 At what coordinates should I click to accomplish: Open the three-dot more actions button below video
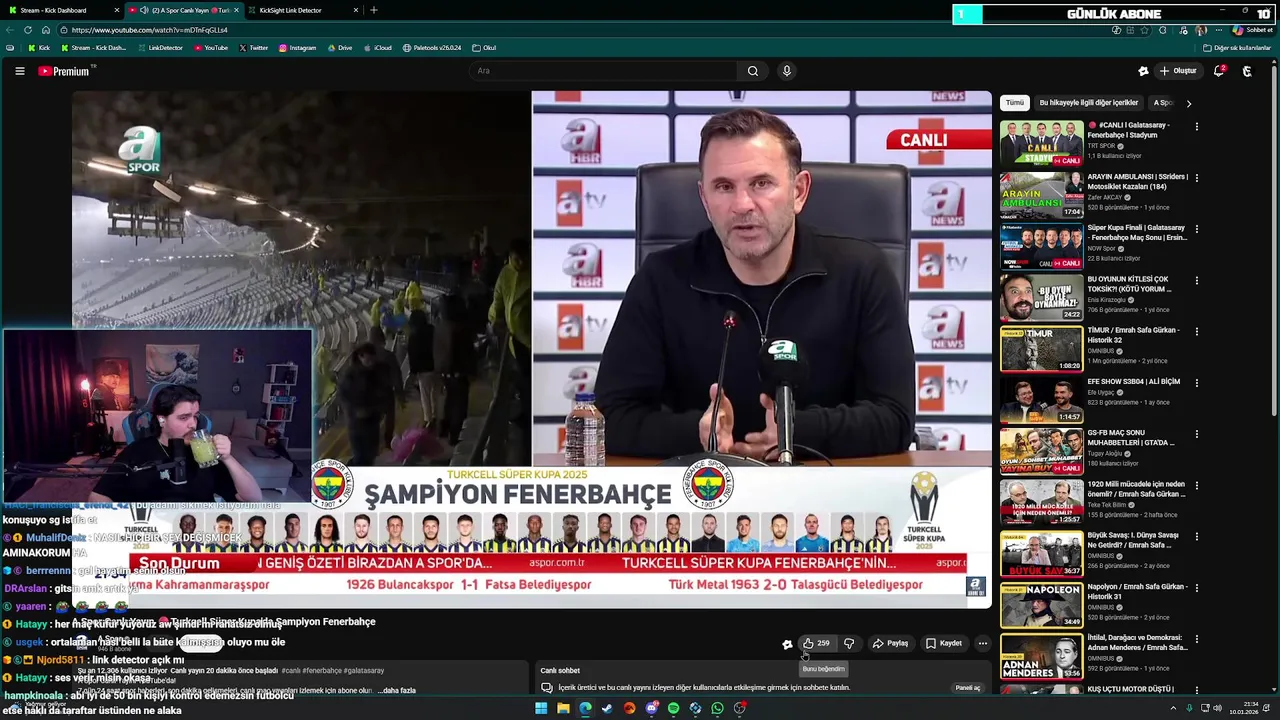click(x=983, y=643)
